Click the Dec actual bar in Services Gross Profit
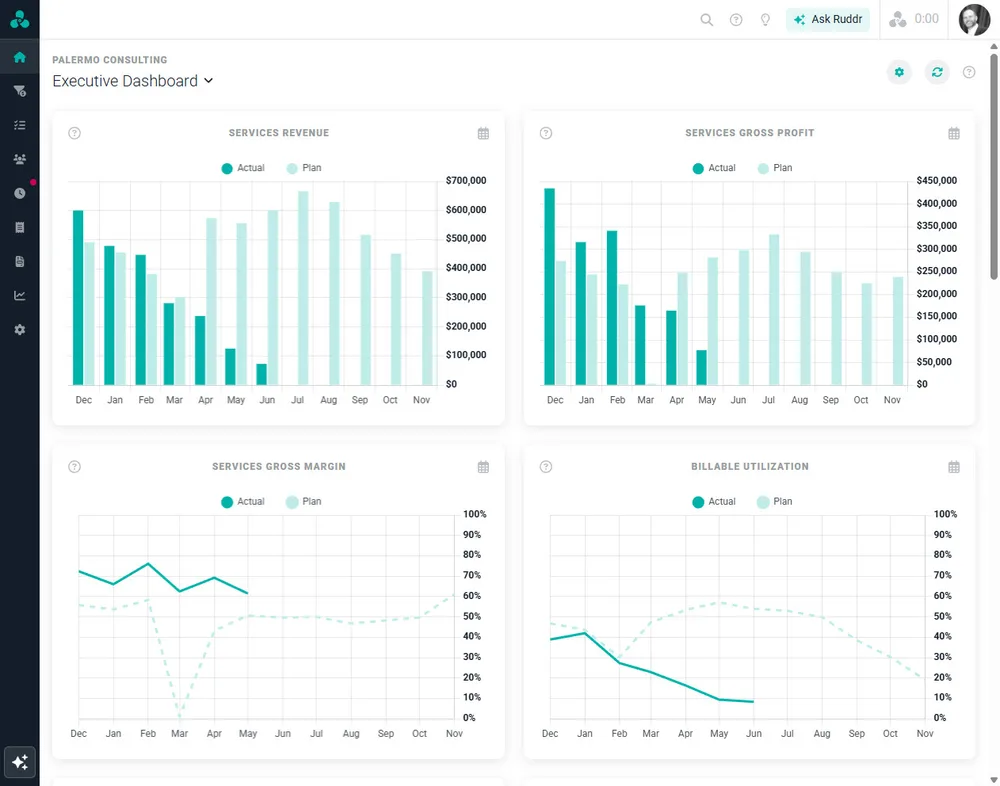 tap(550, 286)
